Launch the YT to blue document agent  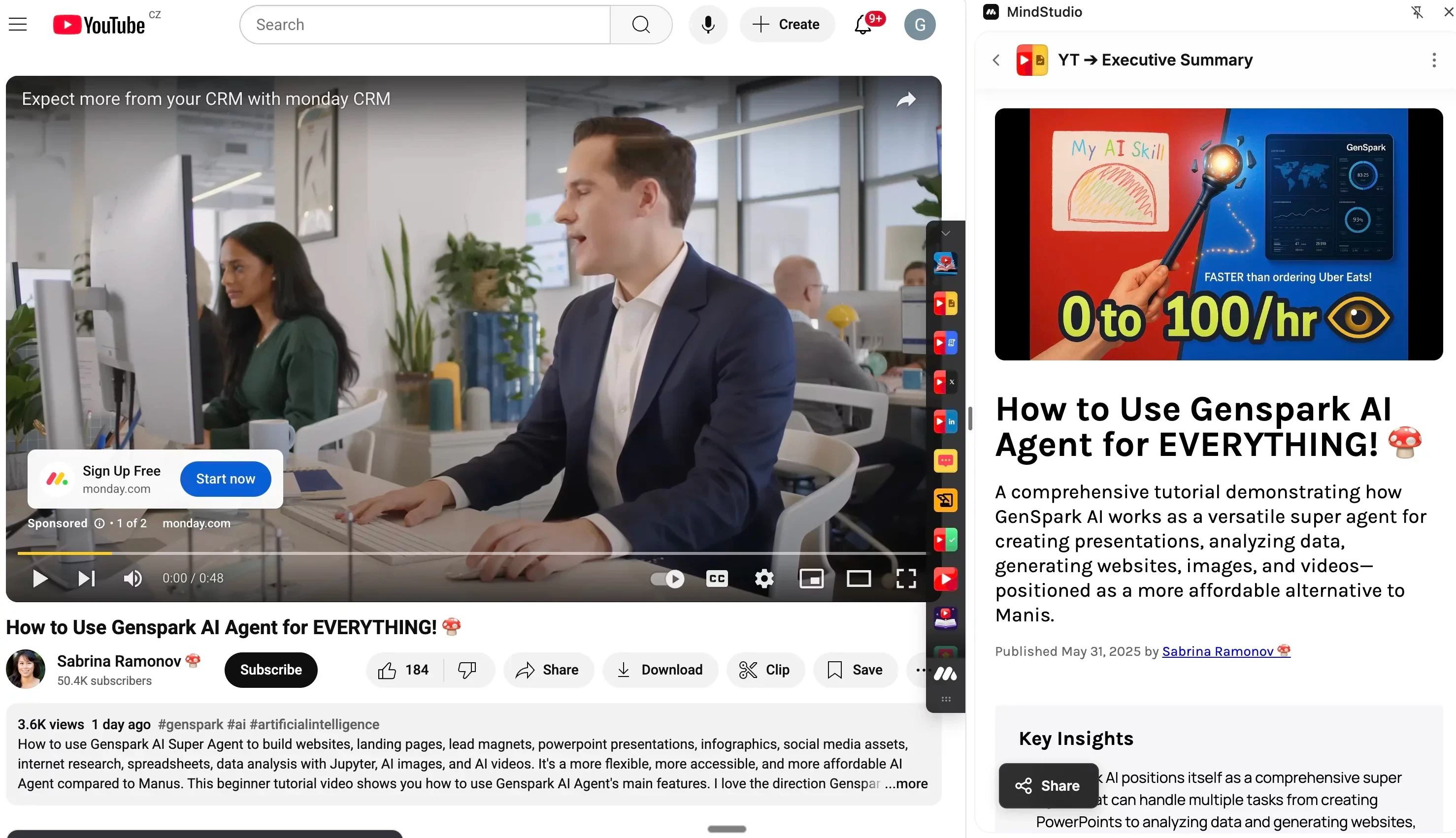945,343
